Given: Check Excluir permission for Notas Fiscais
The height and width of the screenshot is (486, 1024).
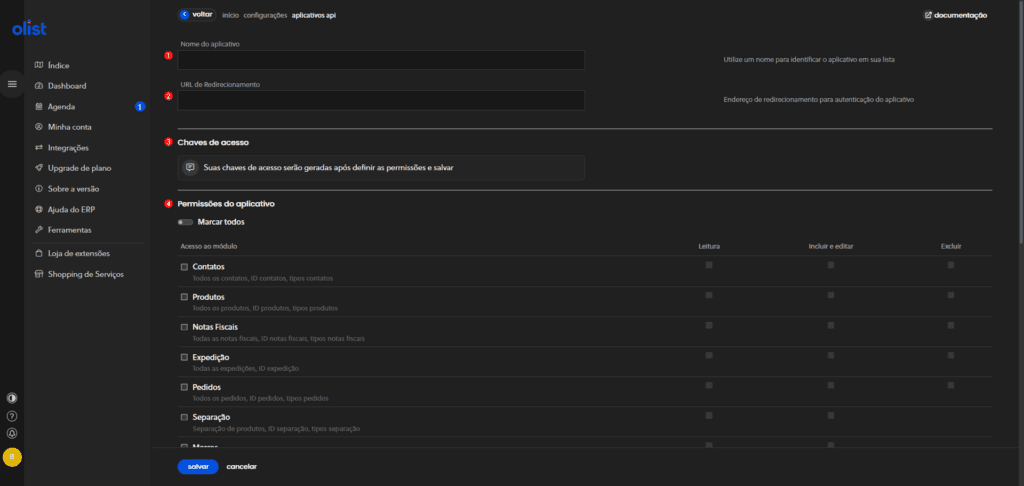Looking at the screenshot, I should (951, 325).
